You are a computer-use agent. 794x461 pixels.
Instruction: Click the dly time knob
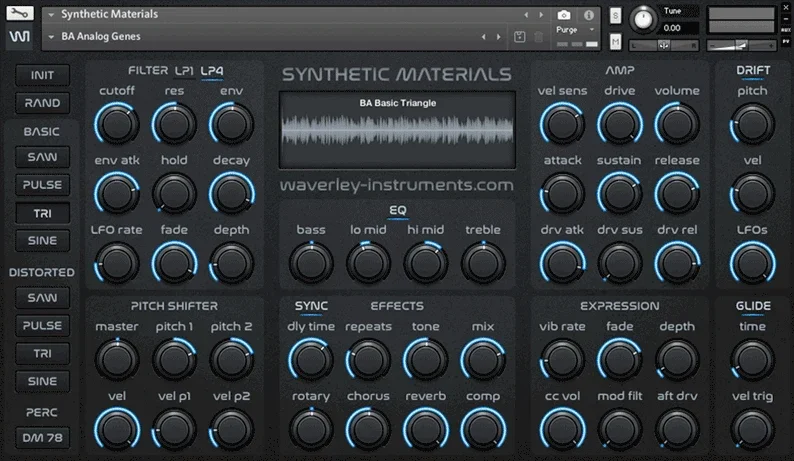pos(311,360)
